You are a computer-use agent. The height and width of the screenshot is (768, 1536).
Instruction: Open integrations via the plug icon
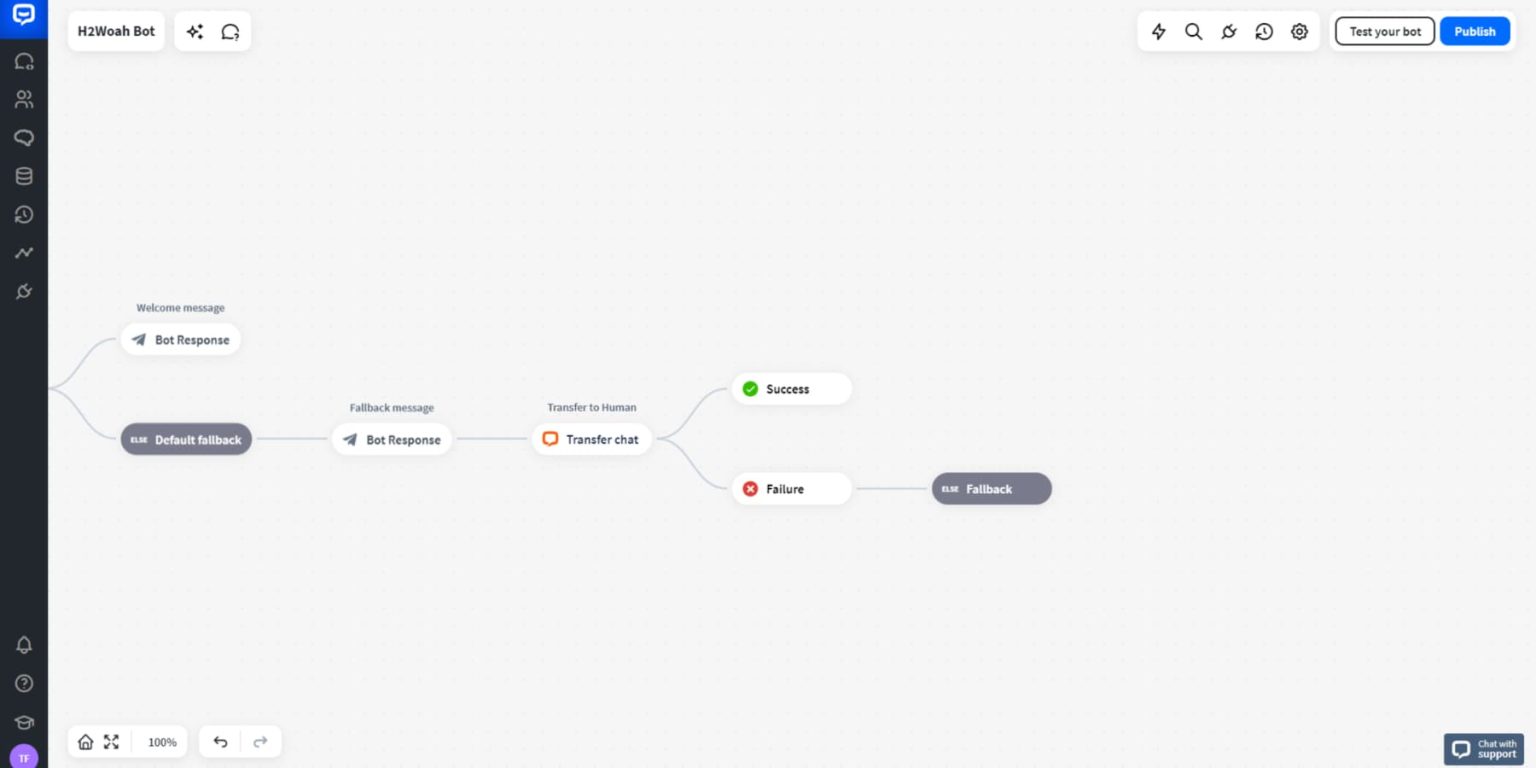coord(1229,31)
